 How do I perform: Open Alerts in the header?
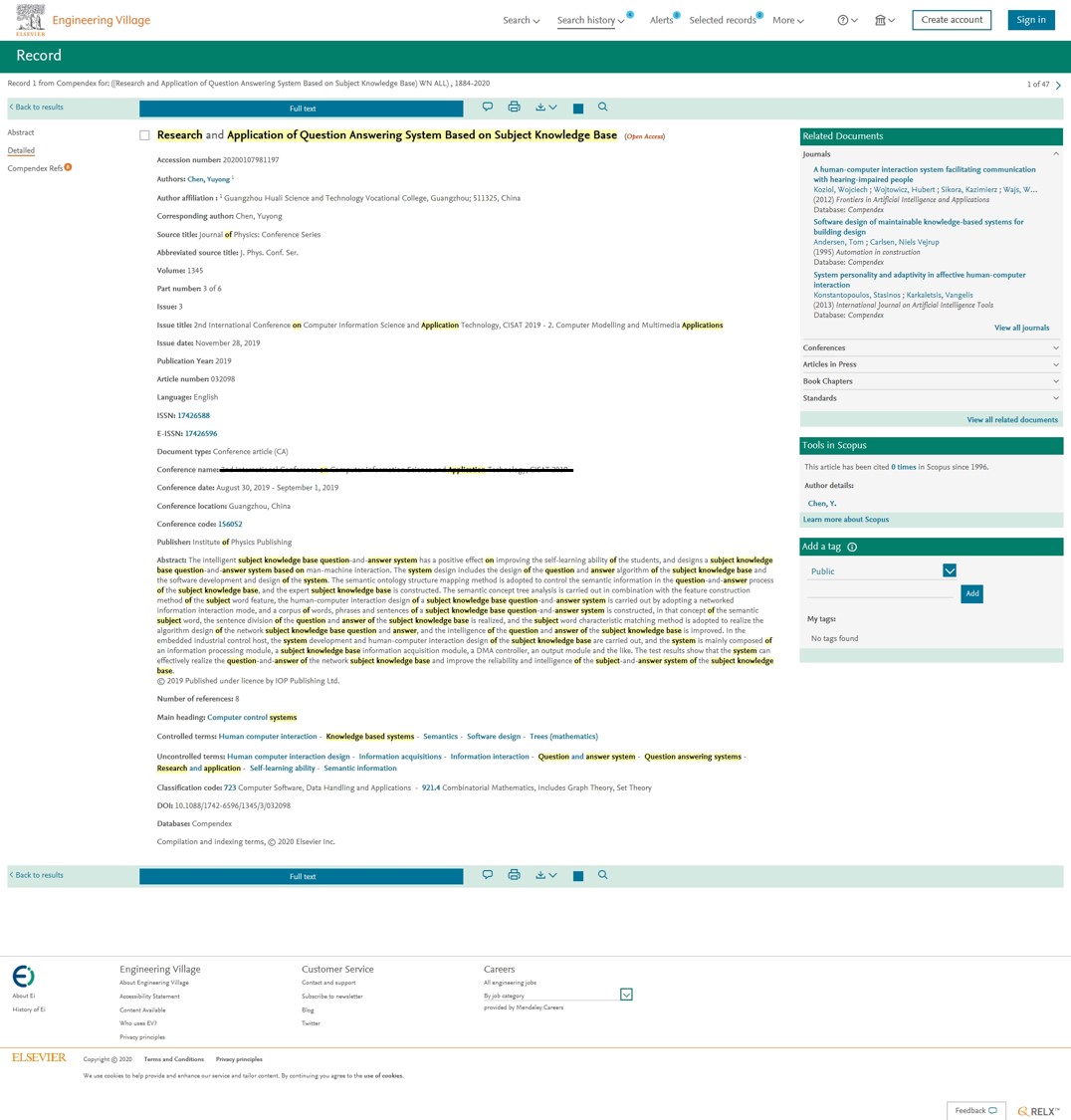point(662,20)
